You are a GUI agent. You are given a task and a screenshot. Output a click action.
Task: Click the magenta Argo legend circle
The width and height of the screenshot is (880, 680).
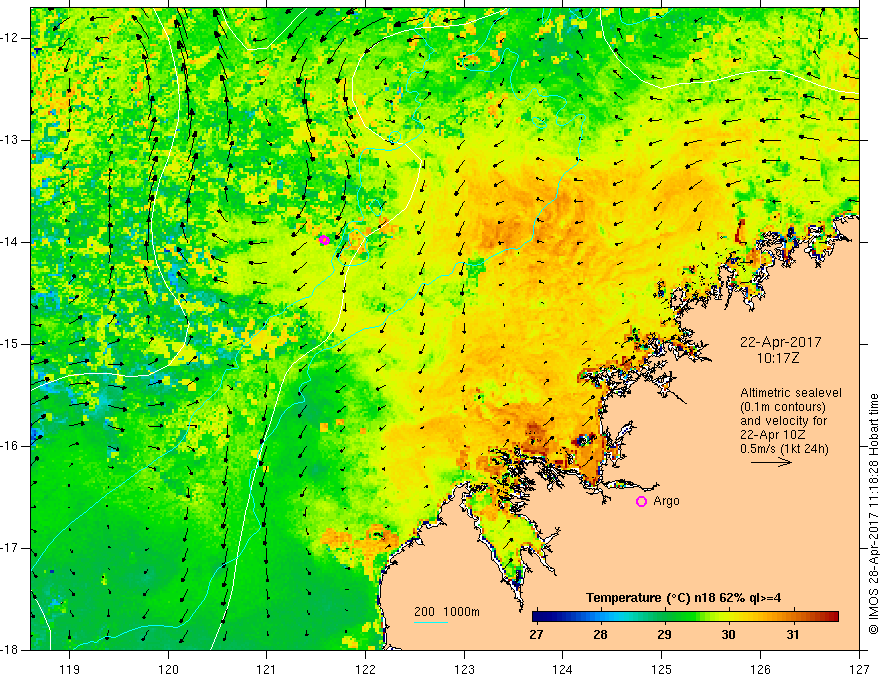641,502
